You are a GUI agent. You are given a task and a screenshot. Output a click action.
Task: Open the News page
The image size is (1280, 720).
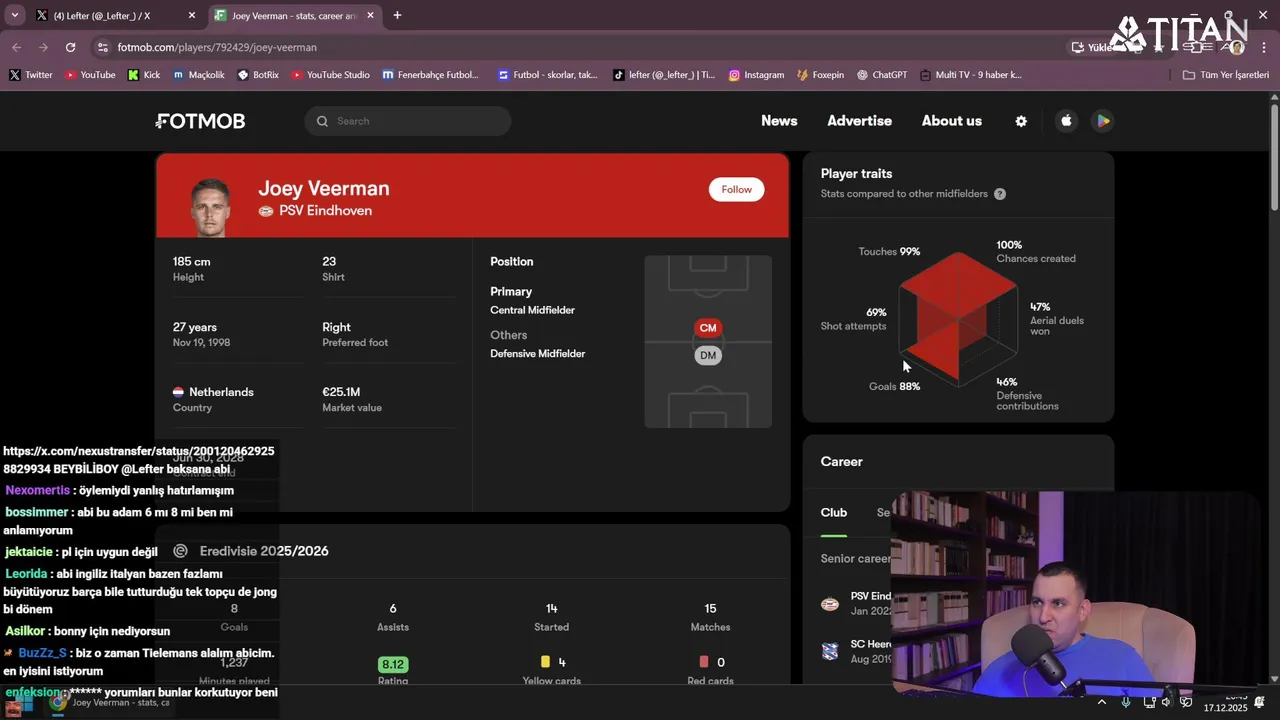click(x=779, y=121)
